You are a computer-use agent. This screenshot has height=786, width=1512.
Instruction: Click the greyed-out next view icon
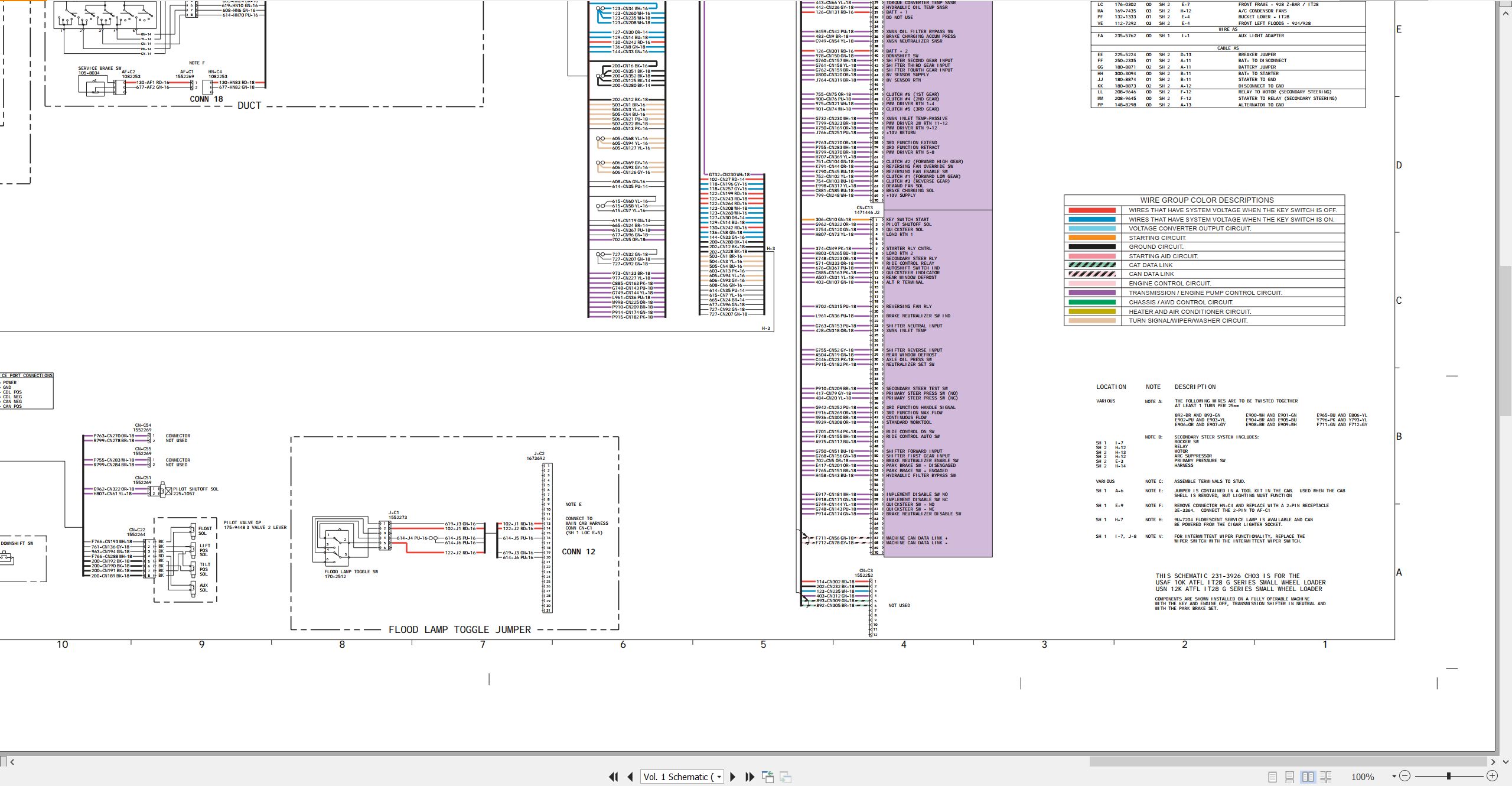click(x=786, y=777)
